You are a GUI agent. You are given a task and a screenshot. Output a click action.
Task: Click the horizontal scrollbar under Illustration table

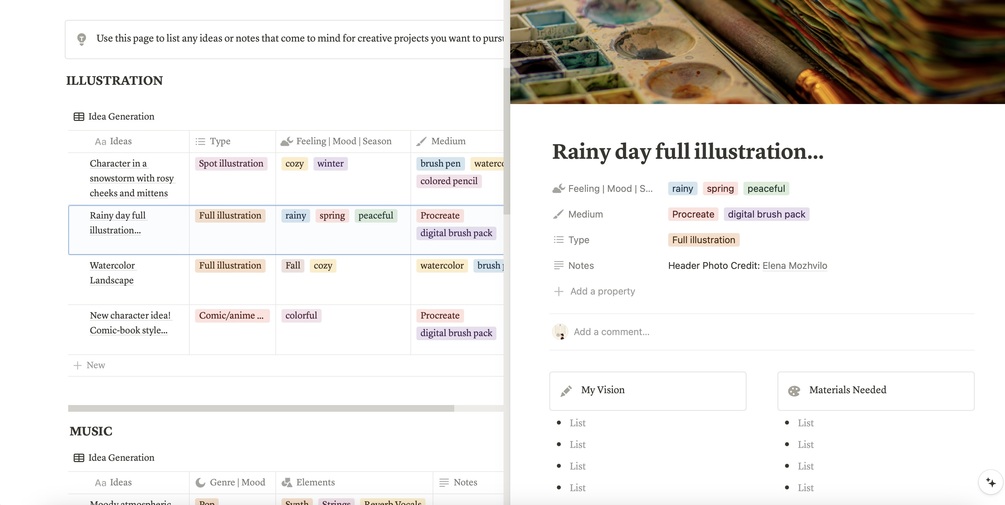click(x=261, y=408)
